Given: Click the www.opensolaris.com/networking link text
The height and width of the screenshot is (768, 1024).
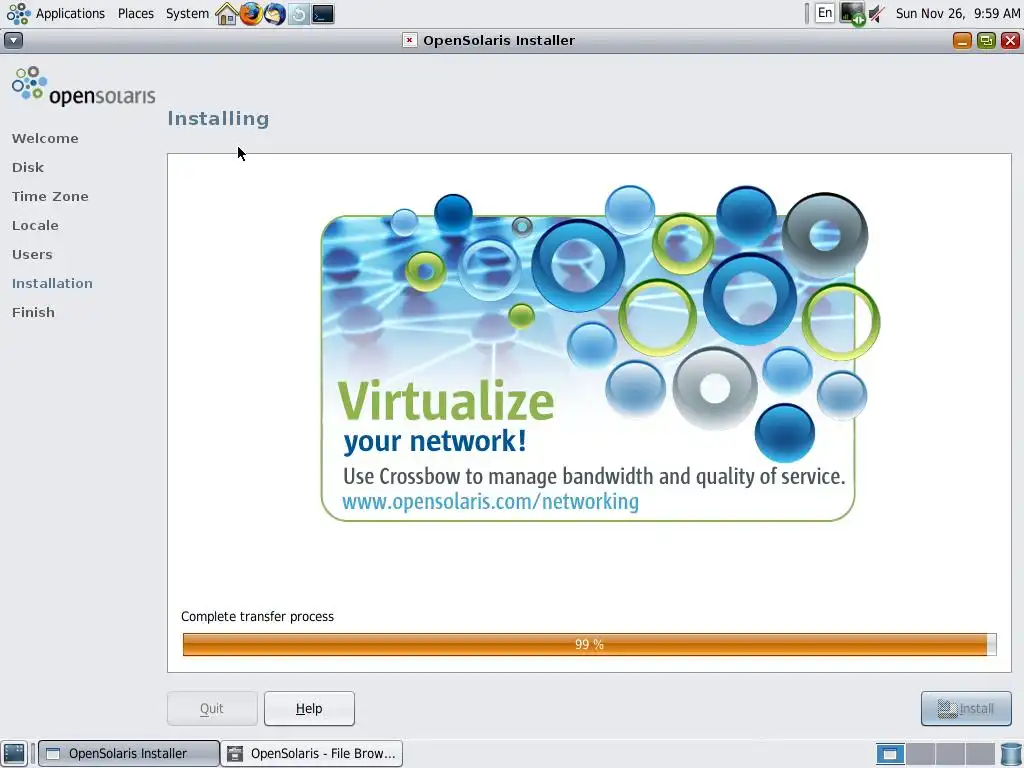Looking at the screenshot, I should [x=490, y=502].
